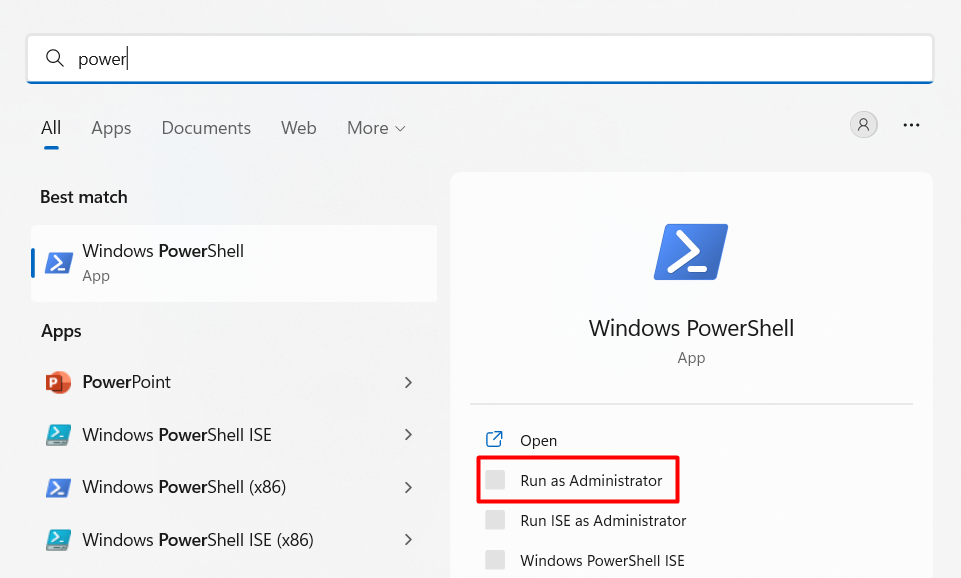Switch to the Apps tab
961x578 pixels.
pos(111,128)
